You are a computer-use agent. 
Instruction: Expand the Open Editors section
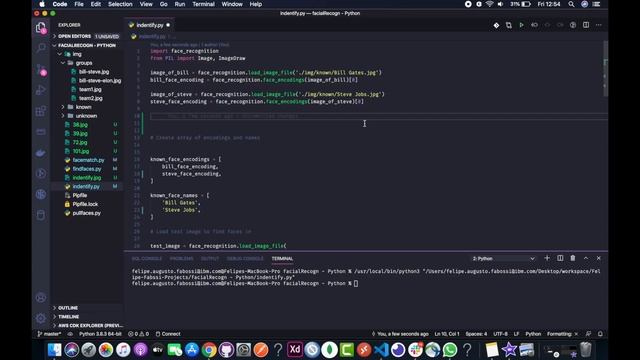(87, 36)
